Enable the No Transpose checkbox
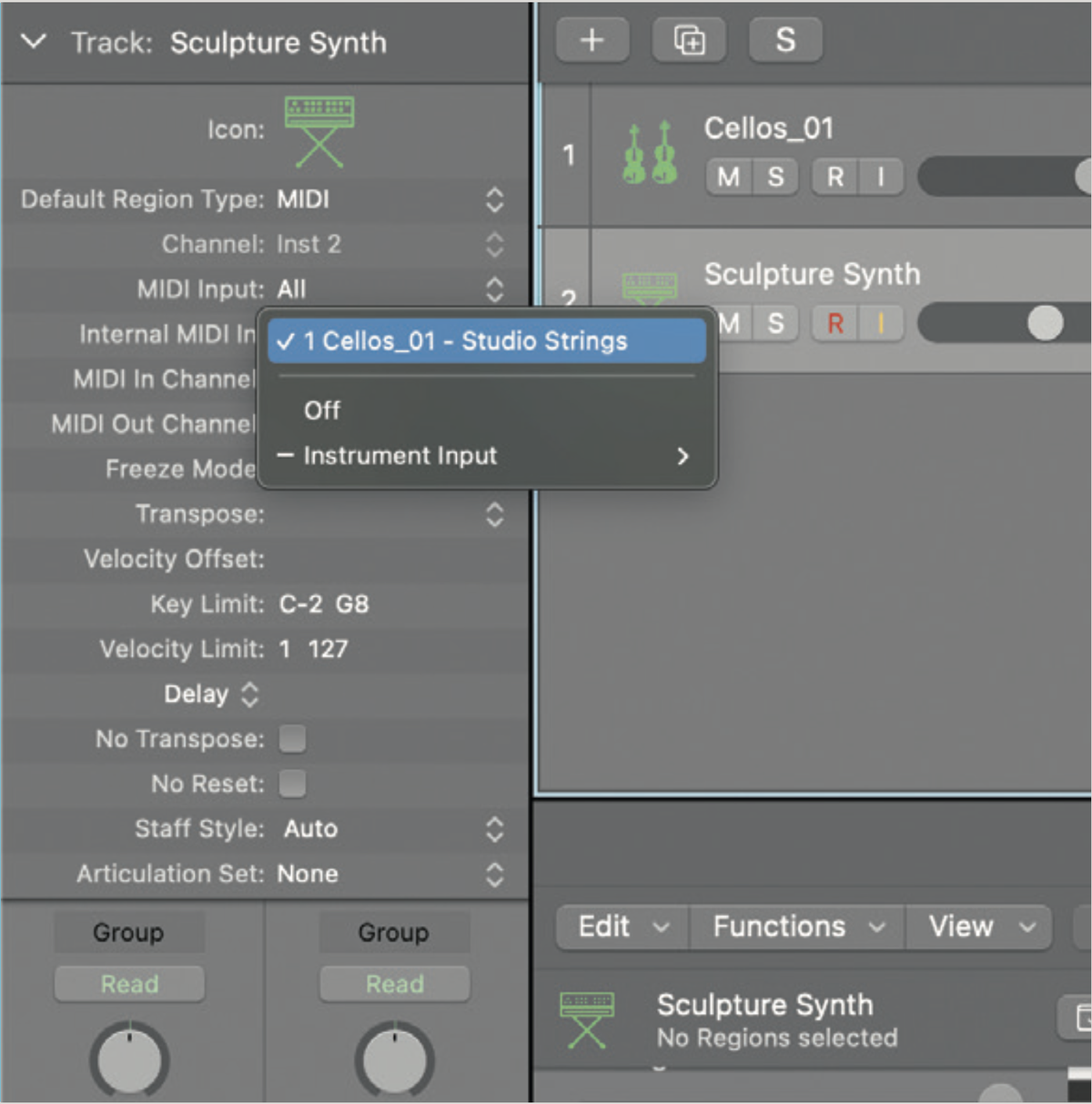 coord(292,739)
